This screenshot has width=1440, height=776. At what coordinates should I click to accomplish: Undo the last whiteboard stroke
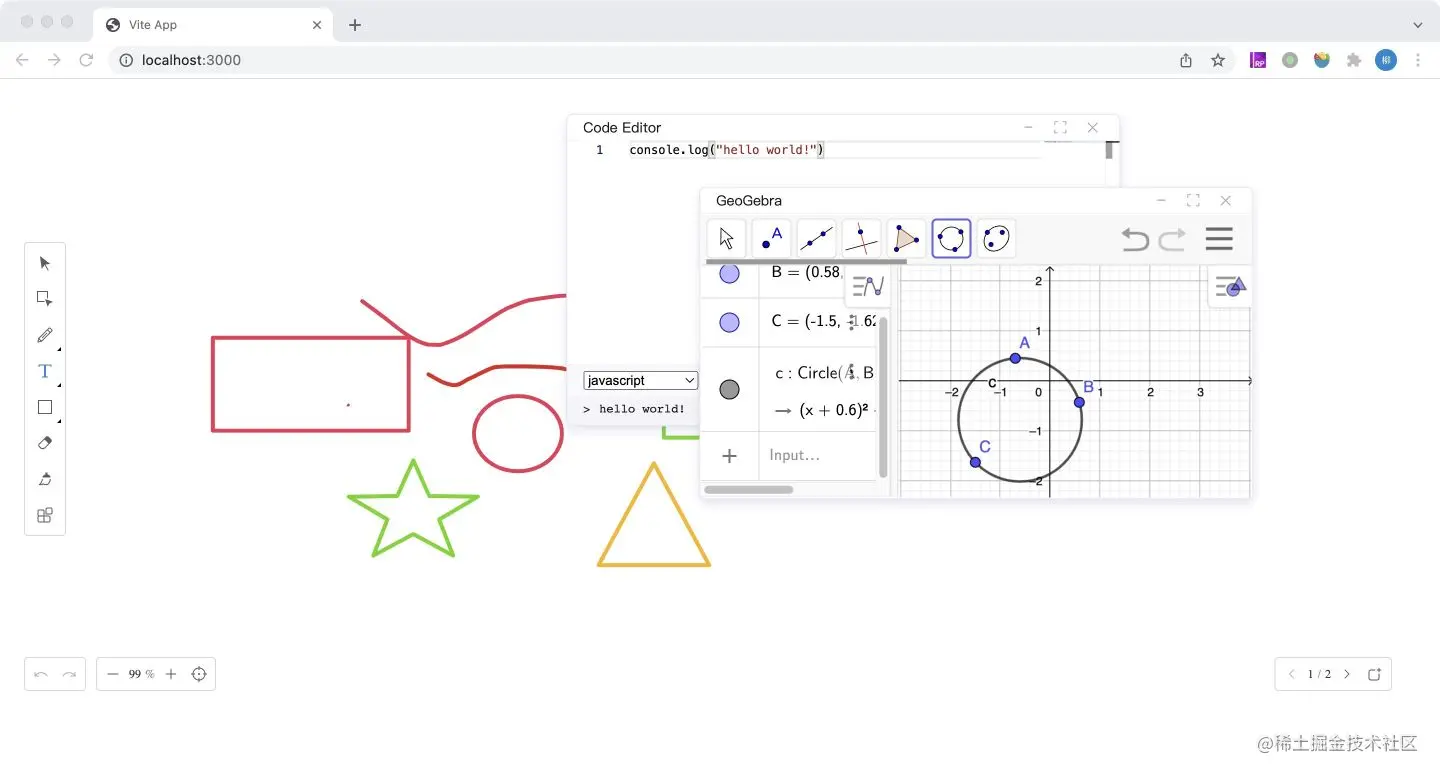tap(41, 674)
